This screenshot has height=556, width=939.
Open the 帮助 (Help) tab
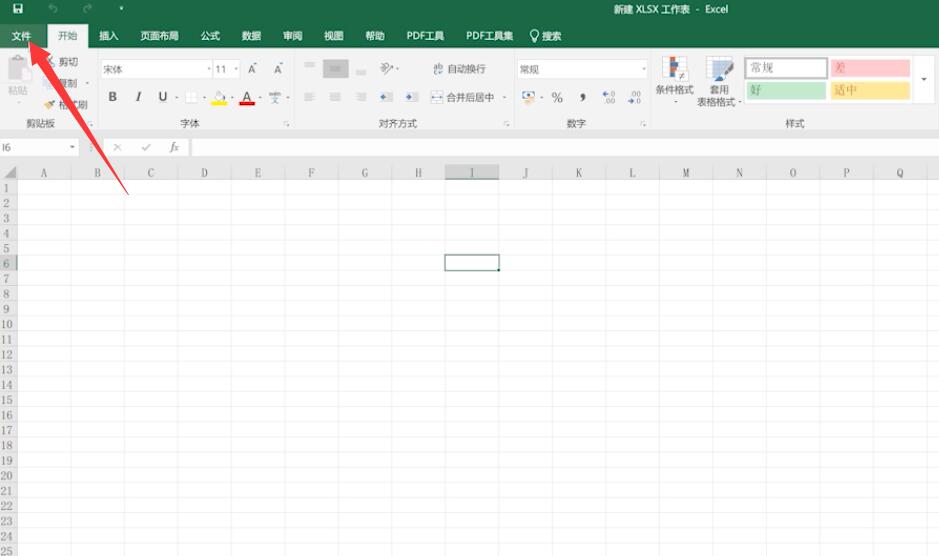(x=375, y=36)
